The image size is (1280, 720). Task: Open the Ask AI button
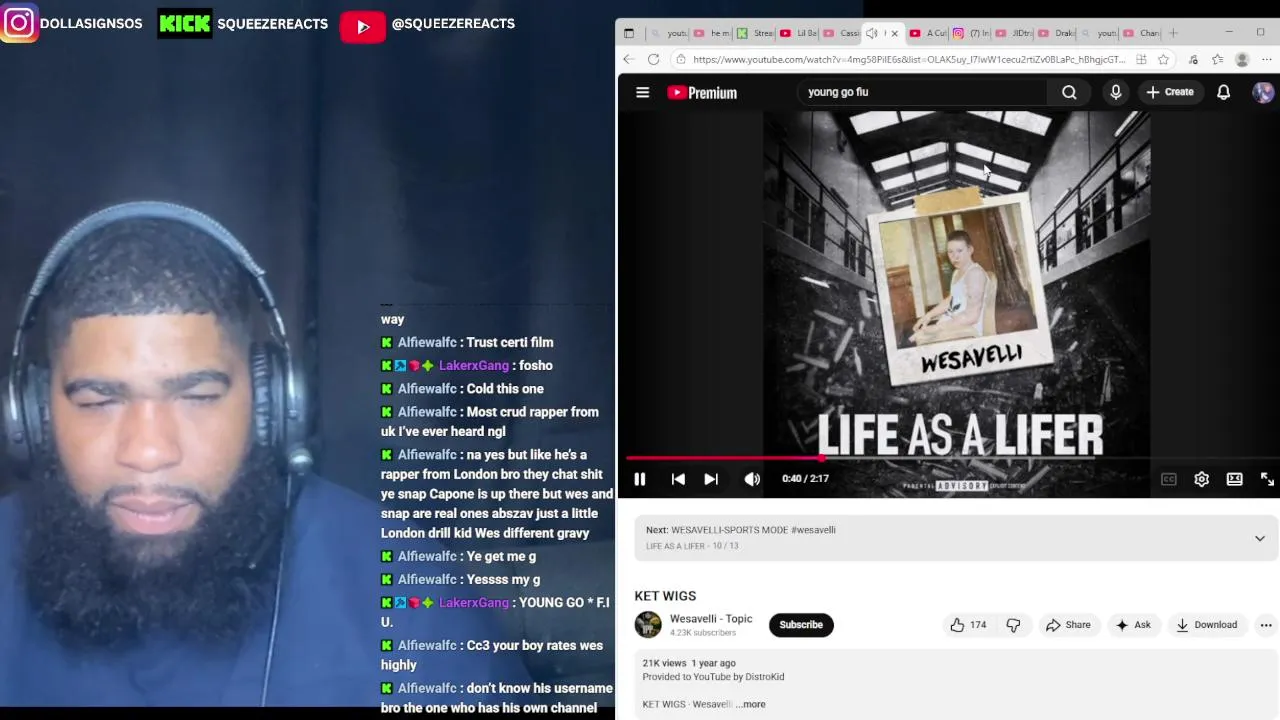point(1133,625)
